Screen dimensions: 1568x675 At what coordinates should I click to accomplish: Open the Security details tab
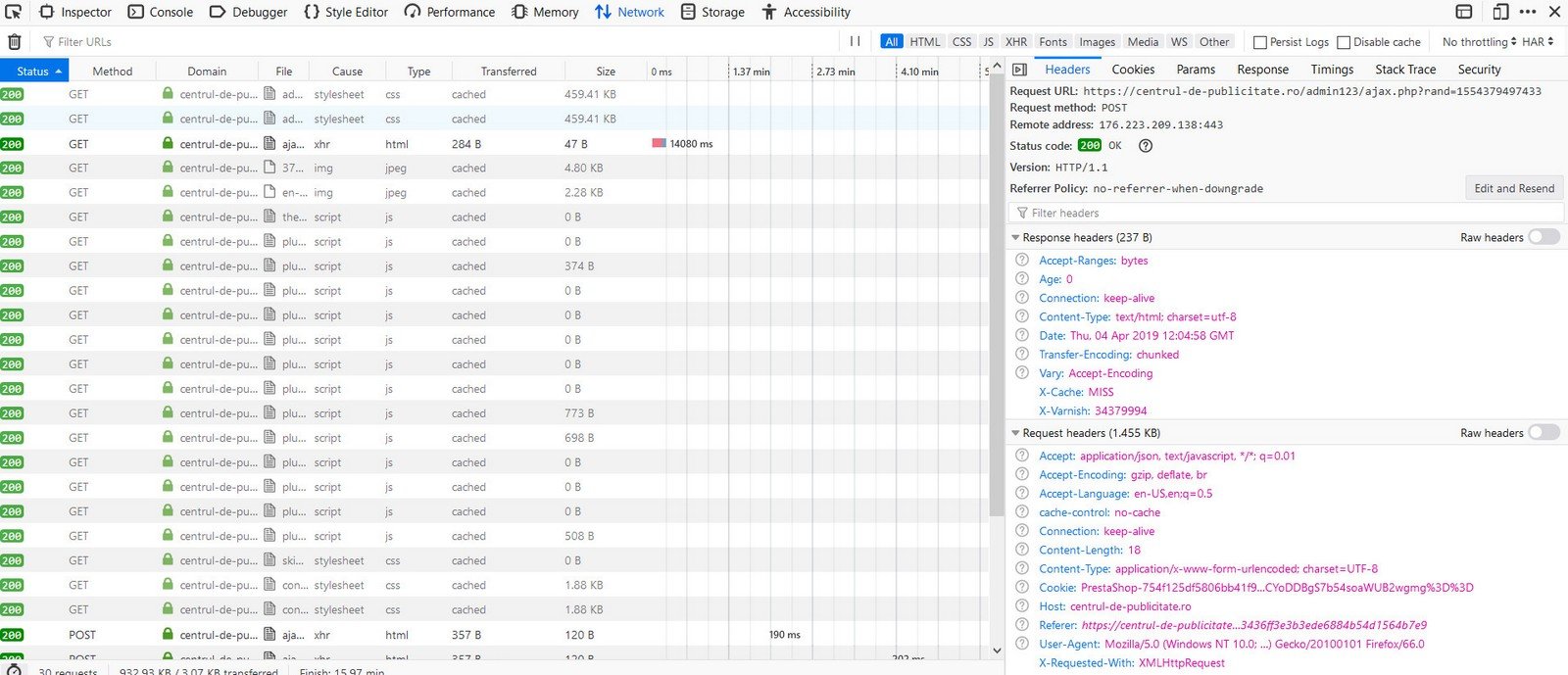pos(1479,70)
